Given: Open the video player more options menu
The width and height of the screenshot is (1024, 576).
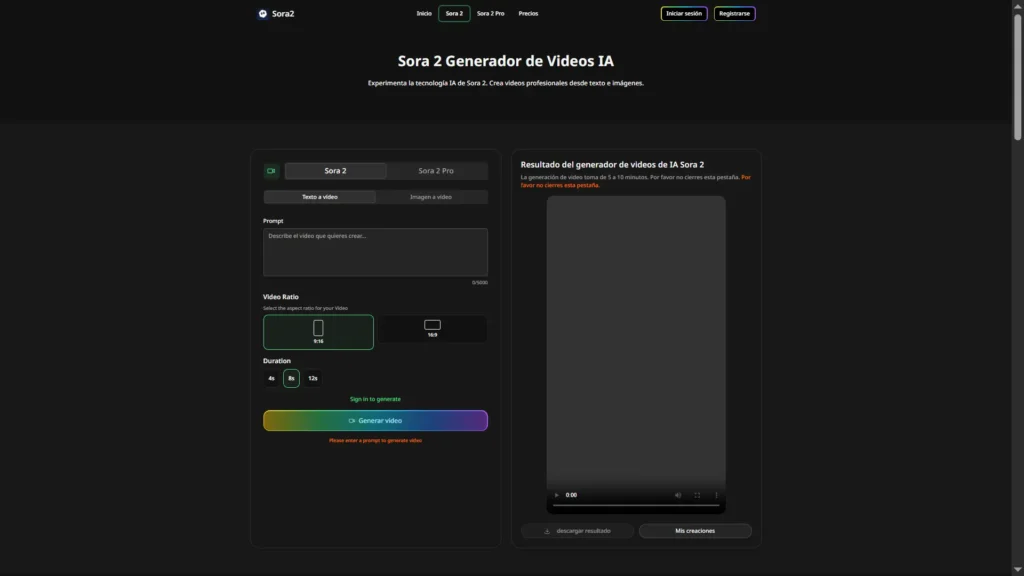Looking at the screenshot, I should [716, 495].
